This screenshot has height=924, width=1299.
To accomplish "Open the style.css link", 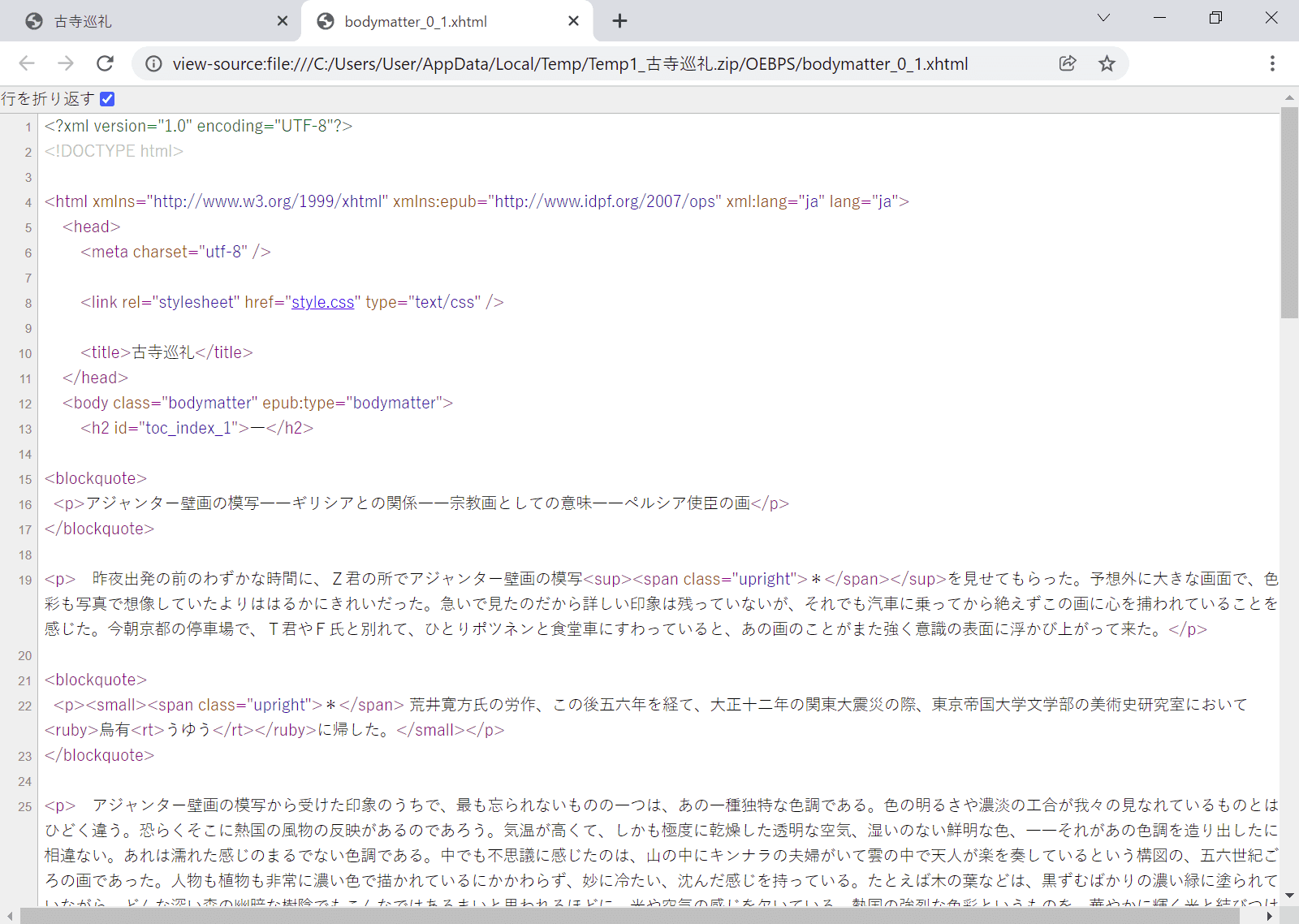I will click(323, 302).
